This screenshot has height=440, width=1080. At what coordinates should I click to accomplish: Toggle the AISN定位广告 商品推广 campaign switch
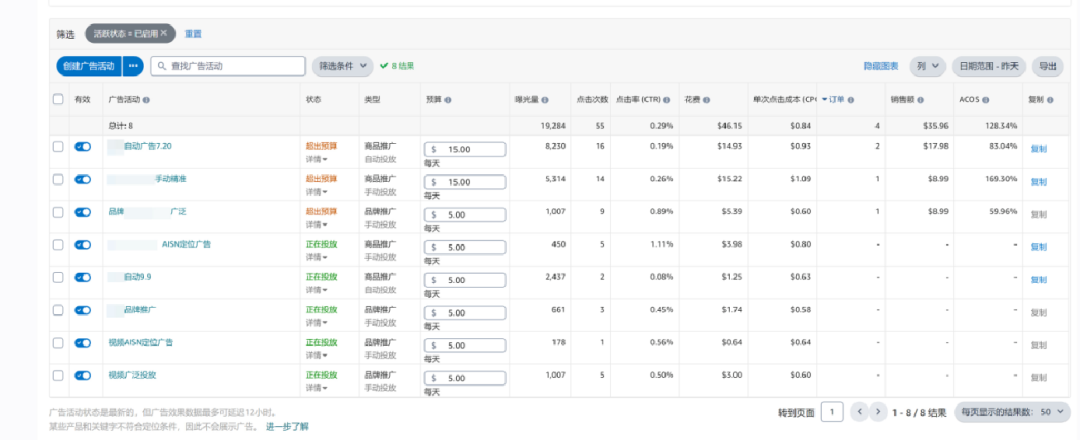(83, 244)
